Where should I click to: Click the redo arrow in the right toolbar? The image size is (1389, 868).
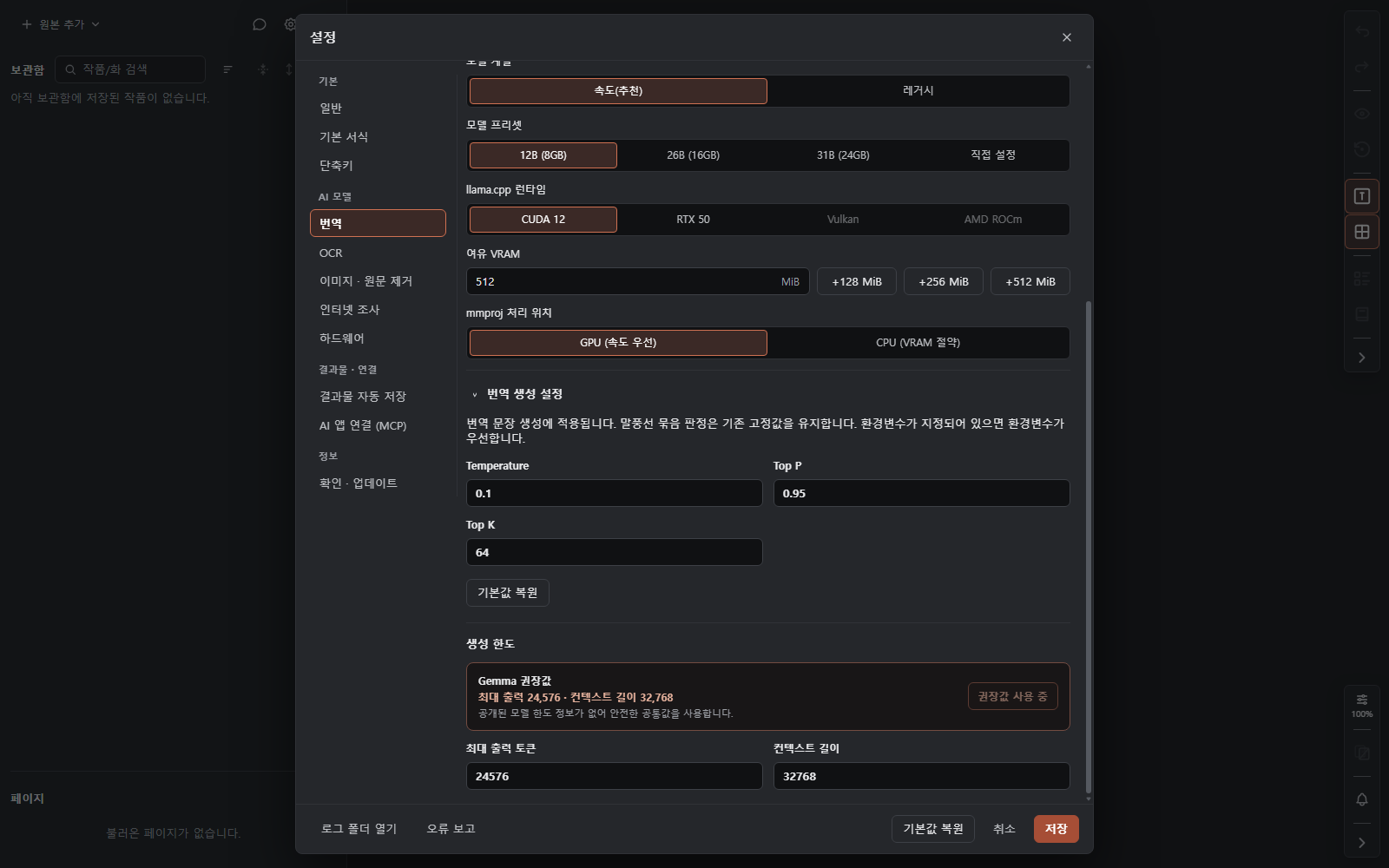pyautogui.click(x=1362, y=67)
